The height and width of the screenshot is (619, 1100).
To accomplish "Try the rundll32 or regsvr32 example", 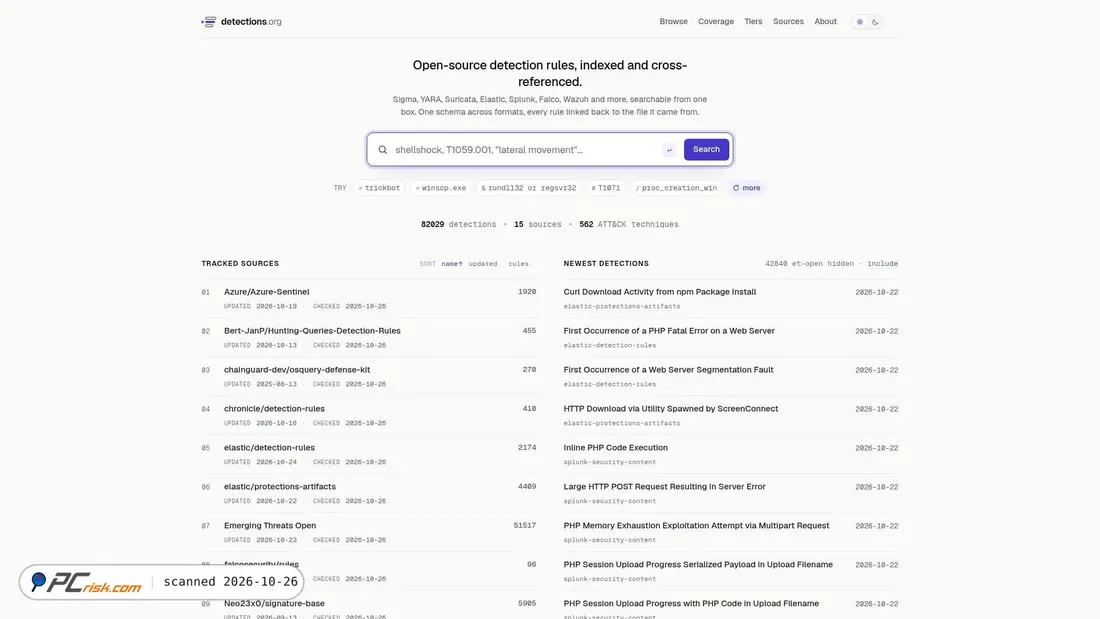I will [529, 188].
